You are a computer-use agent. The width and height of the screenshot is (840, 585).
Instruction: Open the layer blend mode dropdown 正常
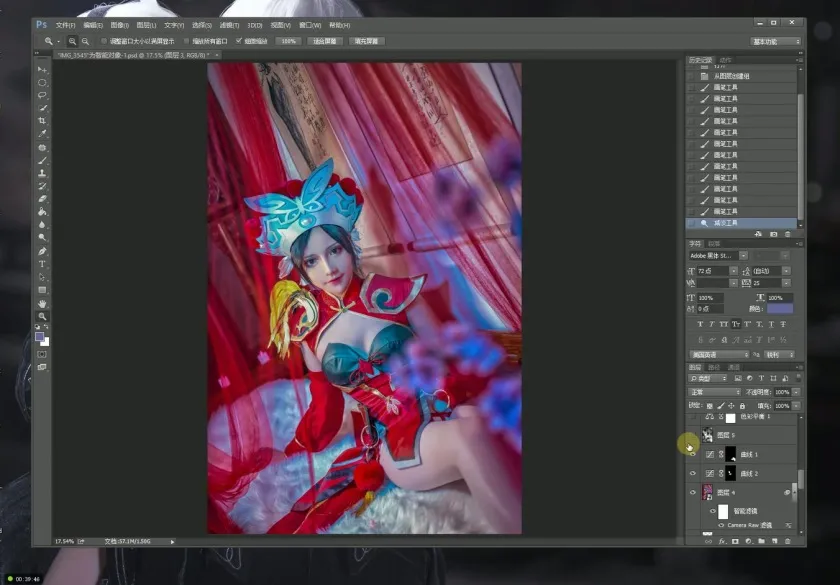coord(712,392)
